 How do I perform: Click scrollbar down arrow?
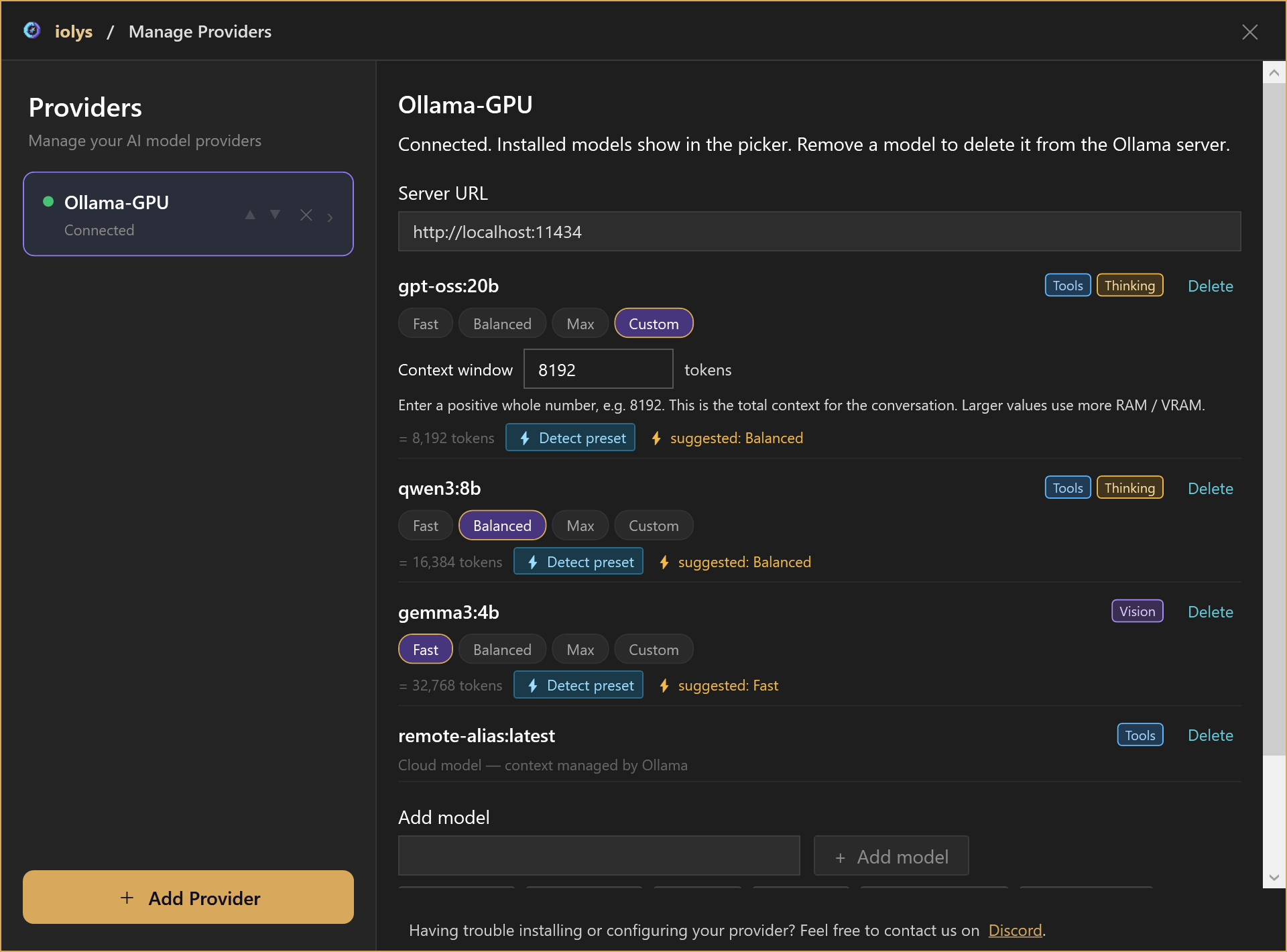point(1274,877)
